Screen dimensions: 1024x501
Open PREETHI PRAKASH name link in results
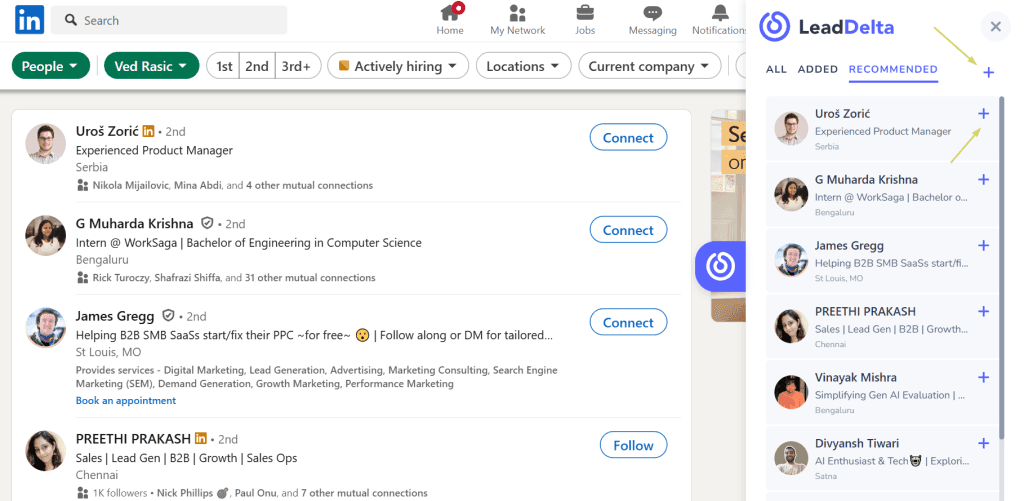tap(133, 438)
